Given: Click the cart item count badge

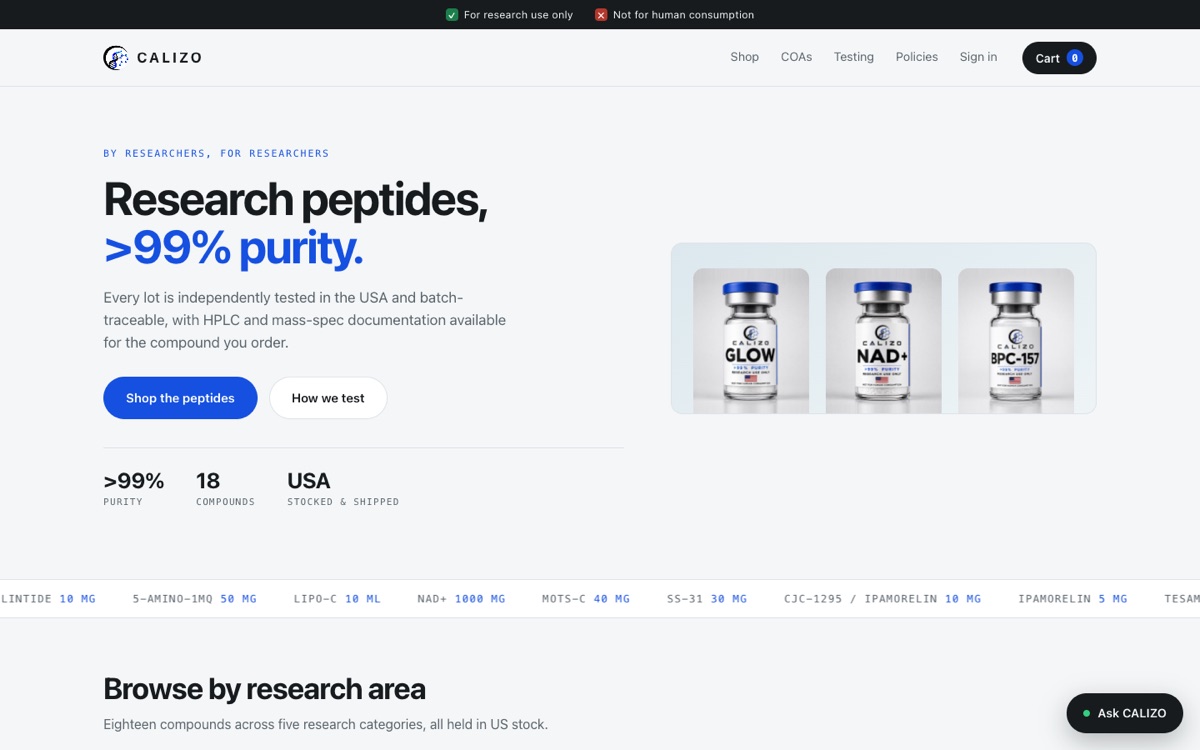Looking at the screenshot, I should [1075, 58].
